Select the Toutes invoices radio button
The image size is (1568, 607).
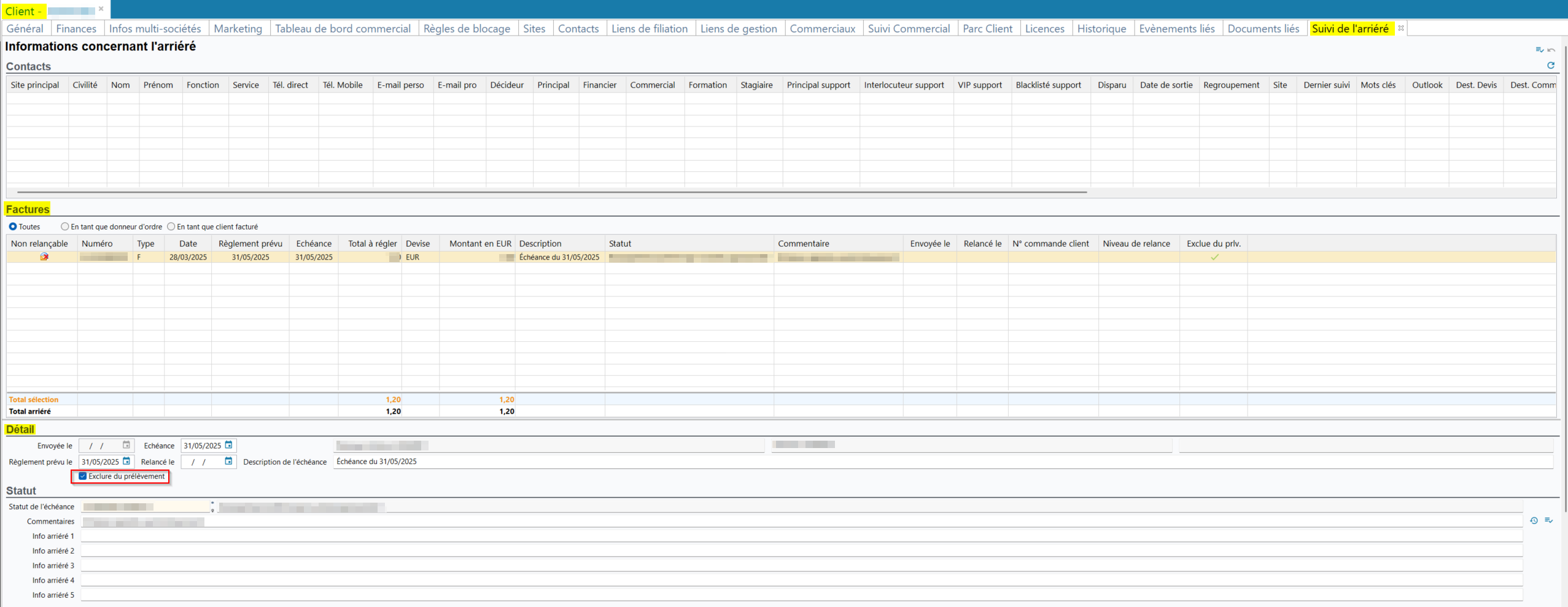point(13,226)
